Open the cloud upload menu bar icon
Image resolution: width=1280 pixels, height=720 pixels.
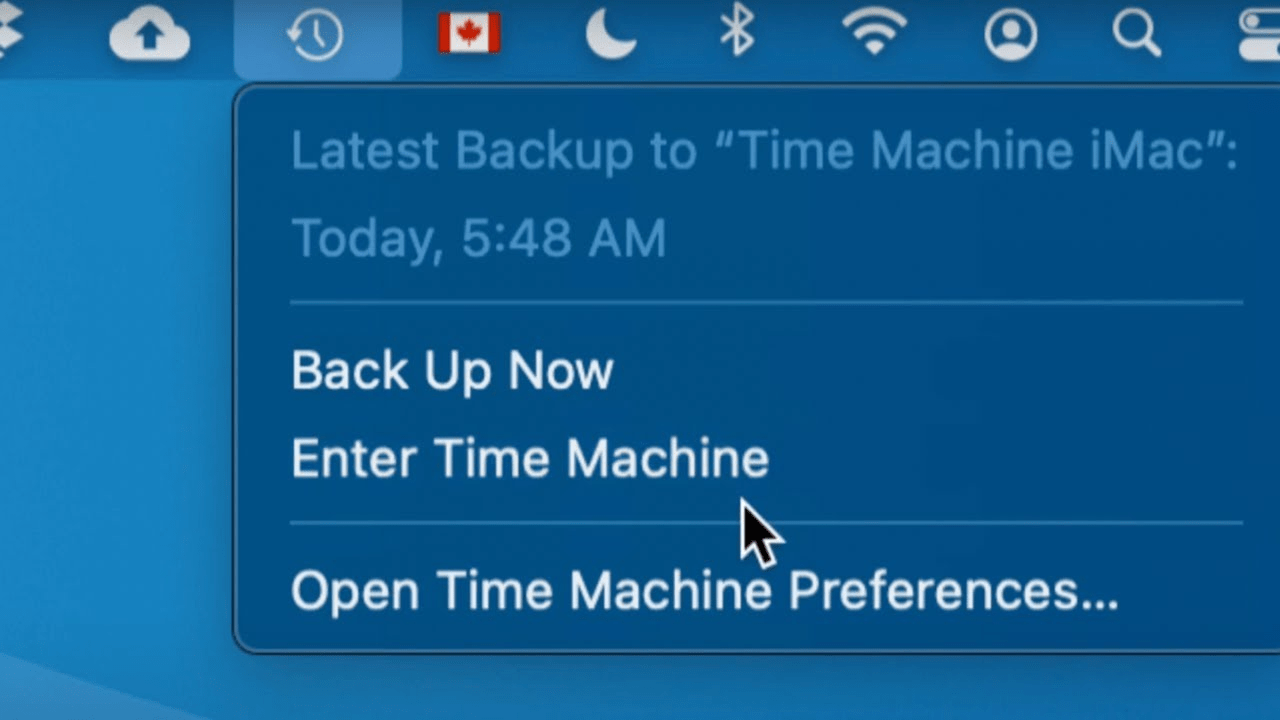click(x=149, y=37)
